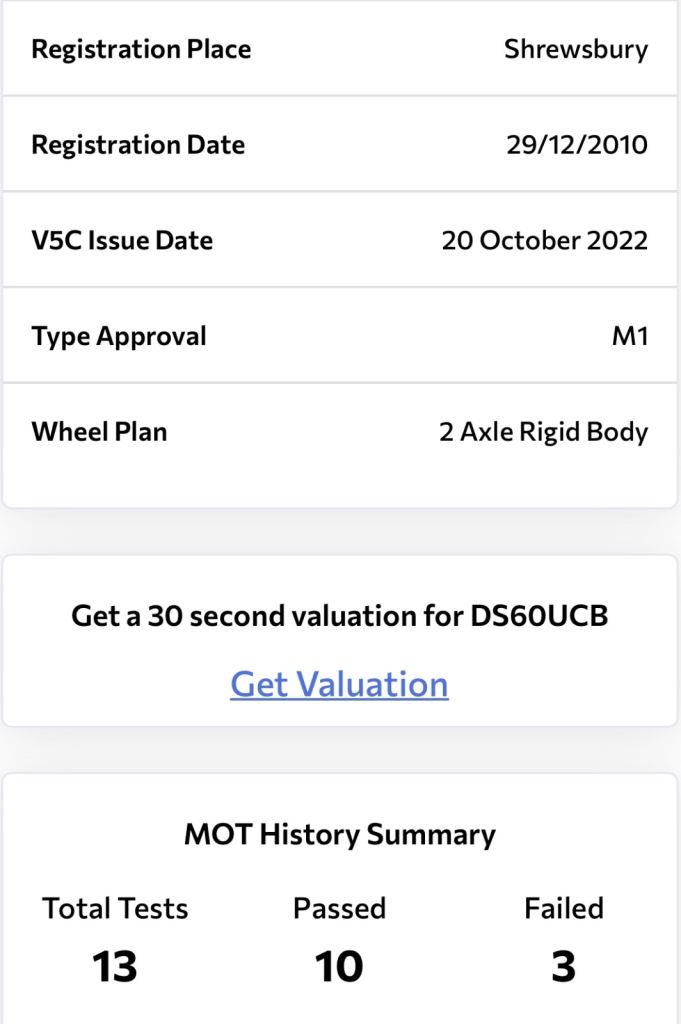681x1024 pixels.
Task: Click the Failed label
Action: pyautogui.click(x=564, y=908)
